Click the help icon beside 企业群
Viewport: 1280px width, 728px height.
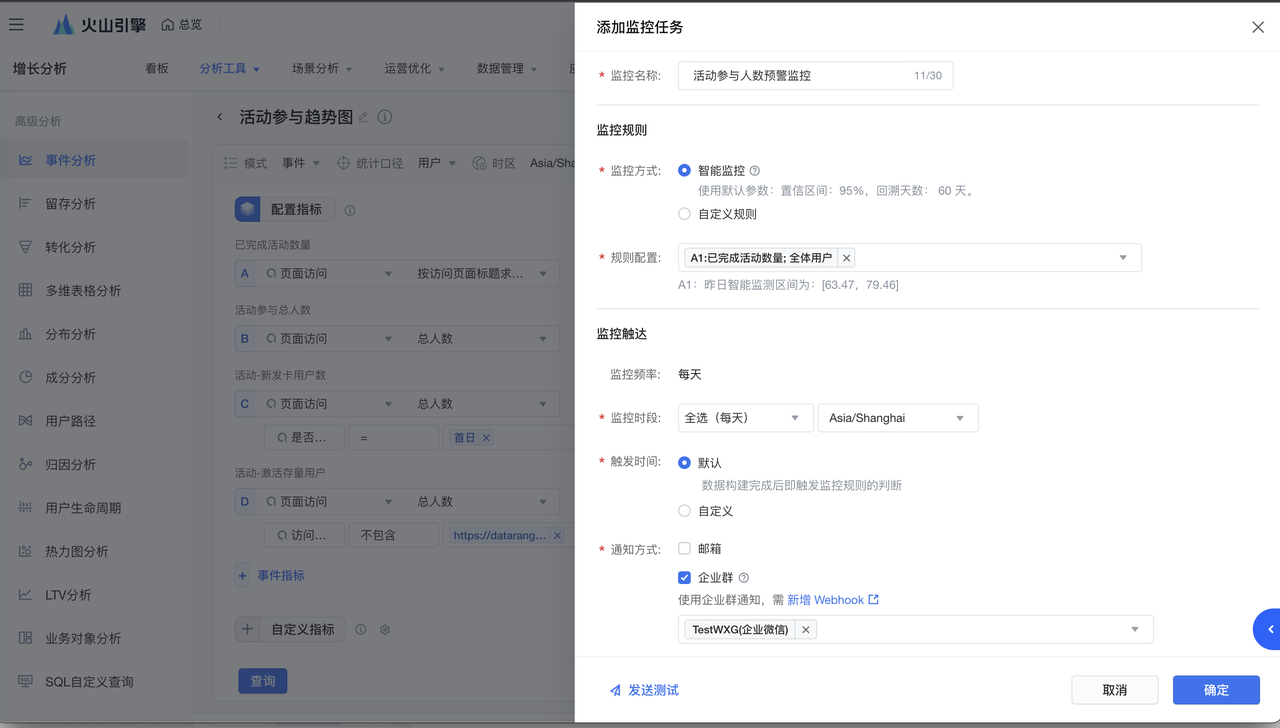(744, 578)
